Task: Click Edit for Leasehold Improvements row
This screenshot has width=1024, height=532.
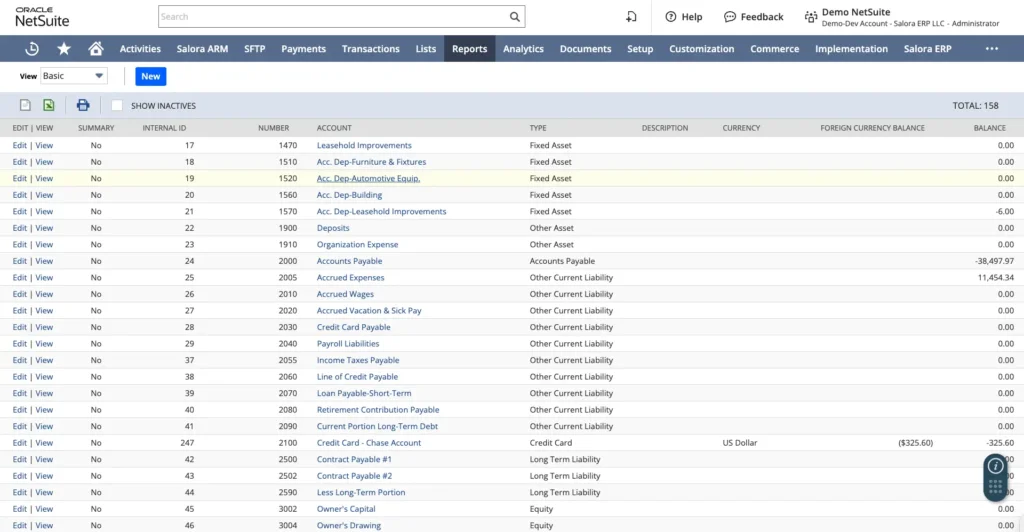Action: [x=19, y=145]
